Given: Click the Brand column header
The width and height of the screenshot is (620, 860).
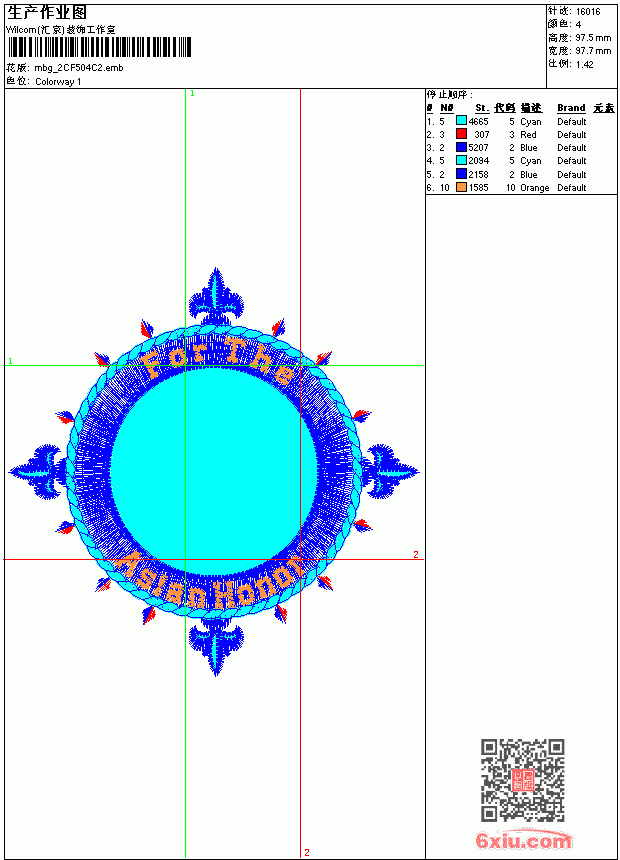Looking at the screenshot, I should pos(571,108).
